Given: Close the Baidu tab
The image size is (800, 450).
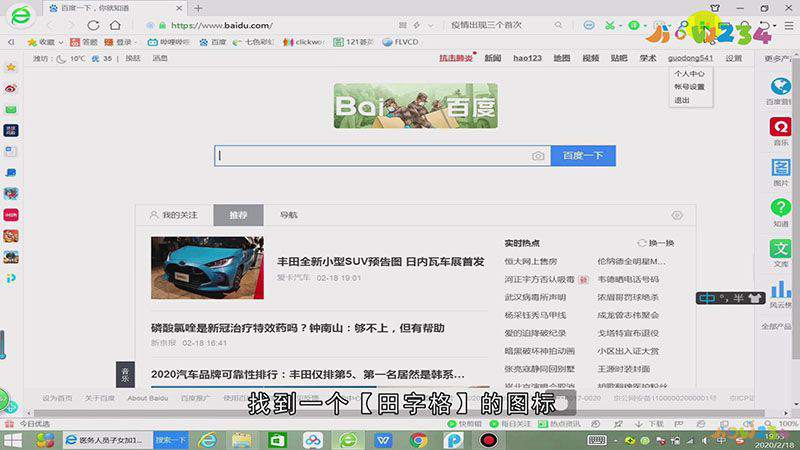Looking at the screenshot, I should [179, 8].
